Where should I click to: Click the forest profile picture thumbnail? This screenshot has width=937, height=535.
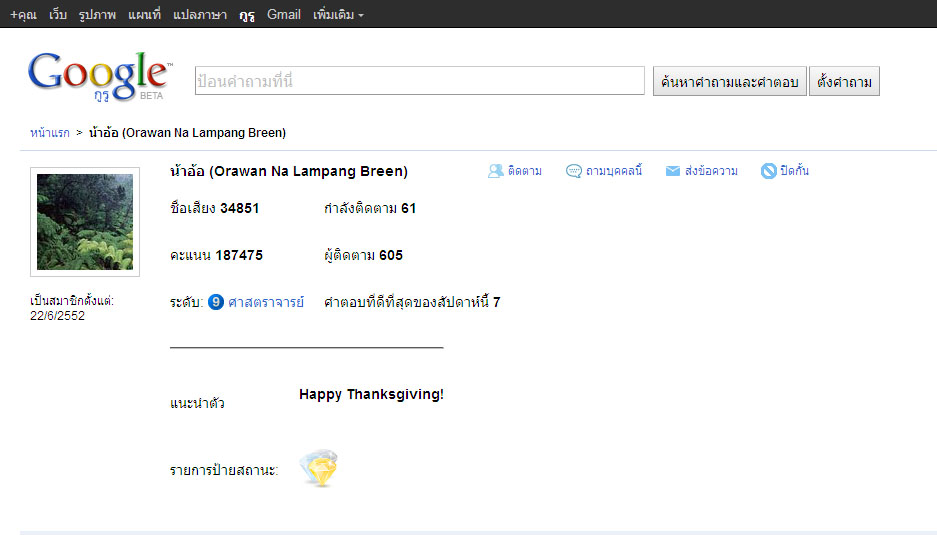tap(85, 222)
